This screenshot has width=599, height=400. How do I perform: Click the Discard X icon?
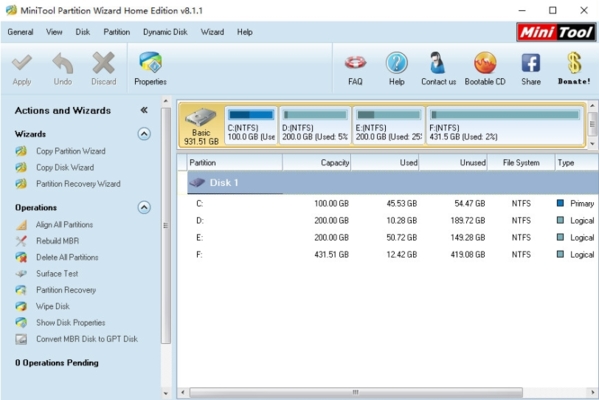104,63
